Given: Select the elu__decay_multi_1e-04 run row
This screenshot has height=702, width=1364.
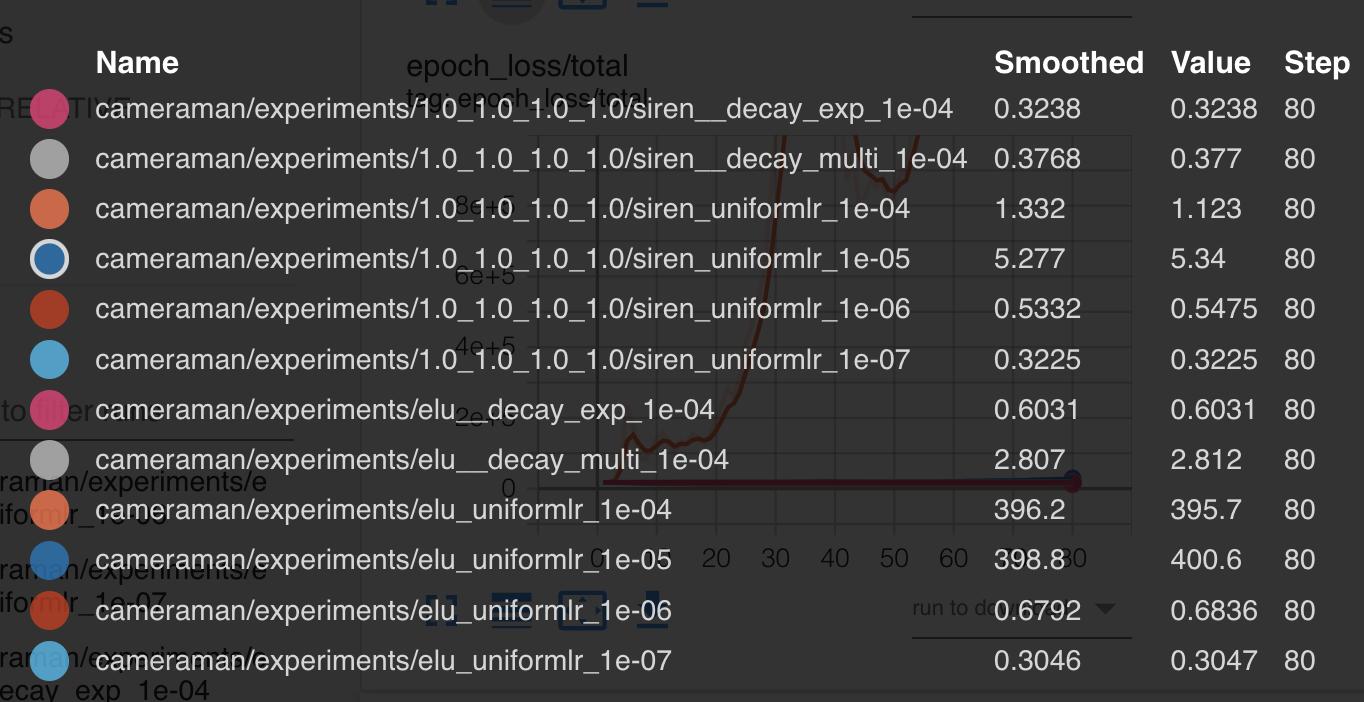Looking at the screenshot, I should point(682,459).
